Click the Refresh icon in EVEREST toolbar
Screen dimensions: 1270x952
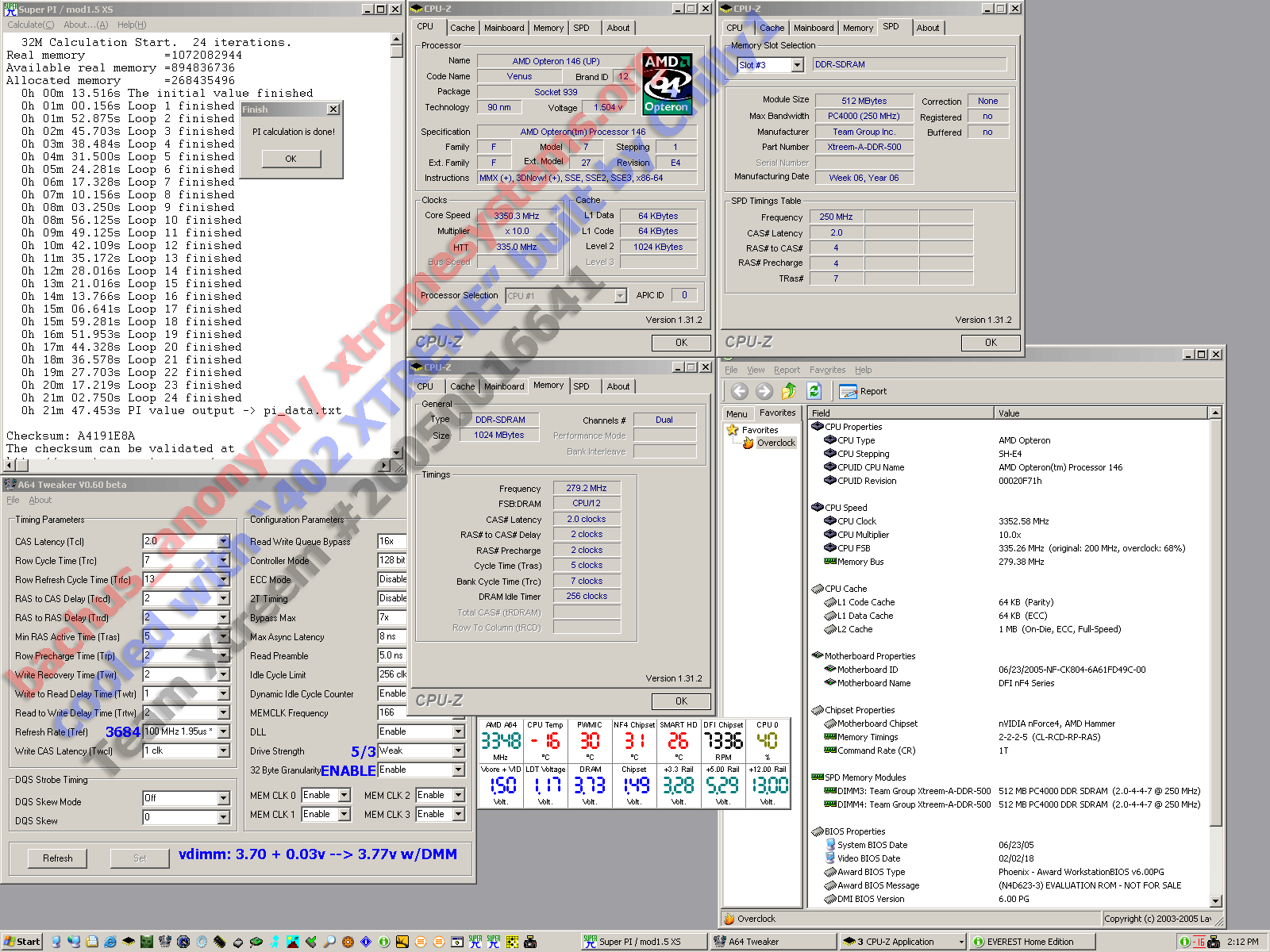[814, 391]
